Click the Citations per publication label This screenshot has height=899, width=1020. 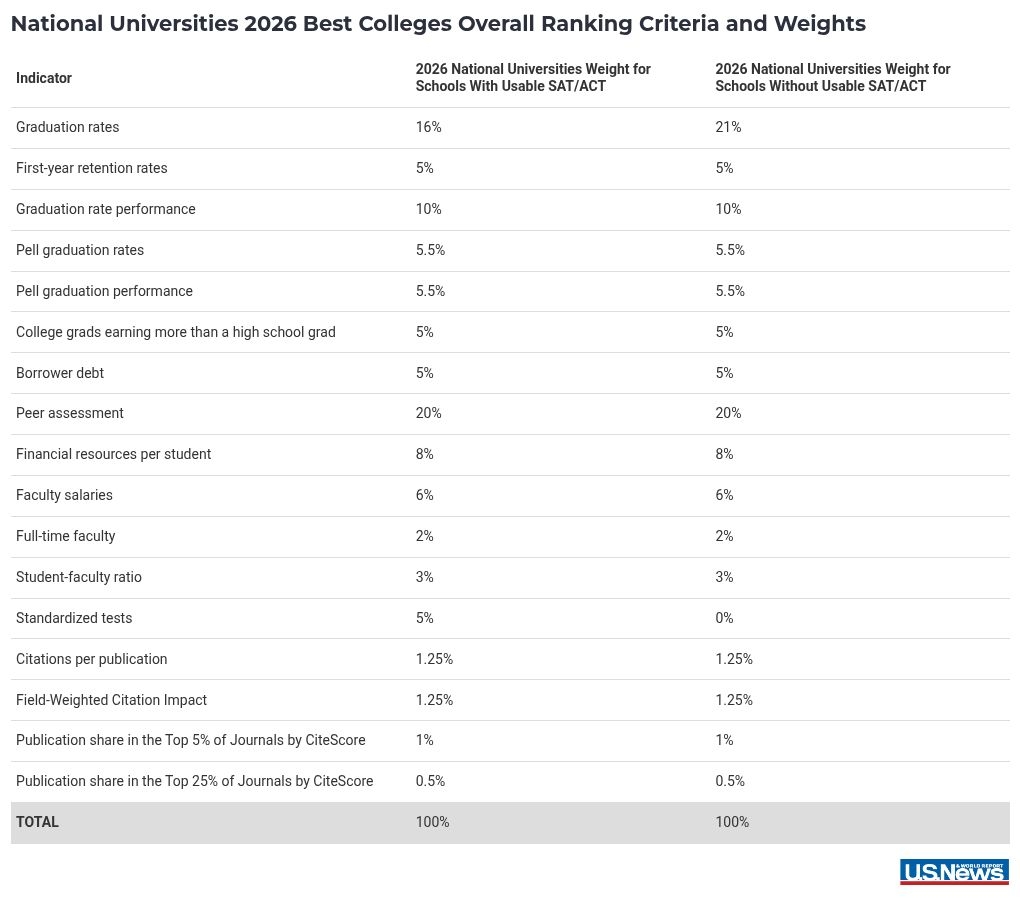(91, 659)
